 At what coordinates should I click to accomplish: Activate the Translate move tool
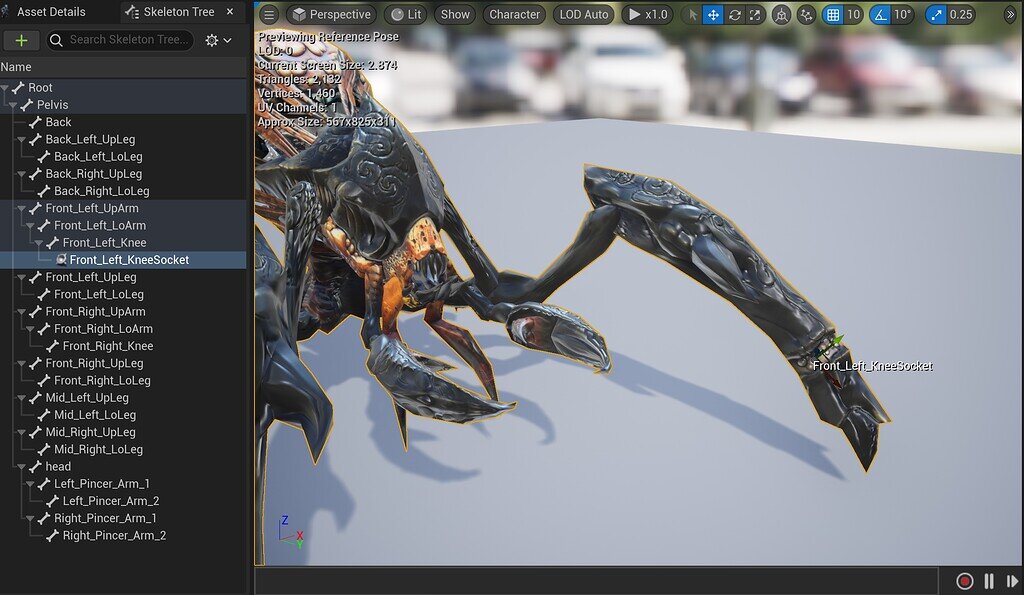pyautogui.click(x=712, y=14)
